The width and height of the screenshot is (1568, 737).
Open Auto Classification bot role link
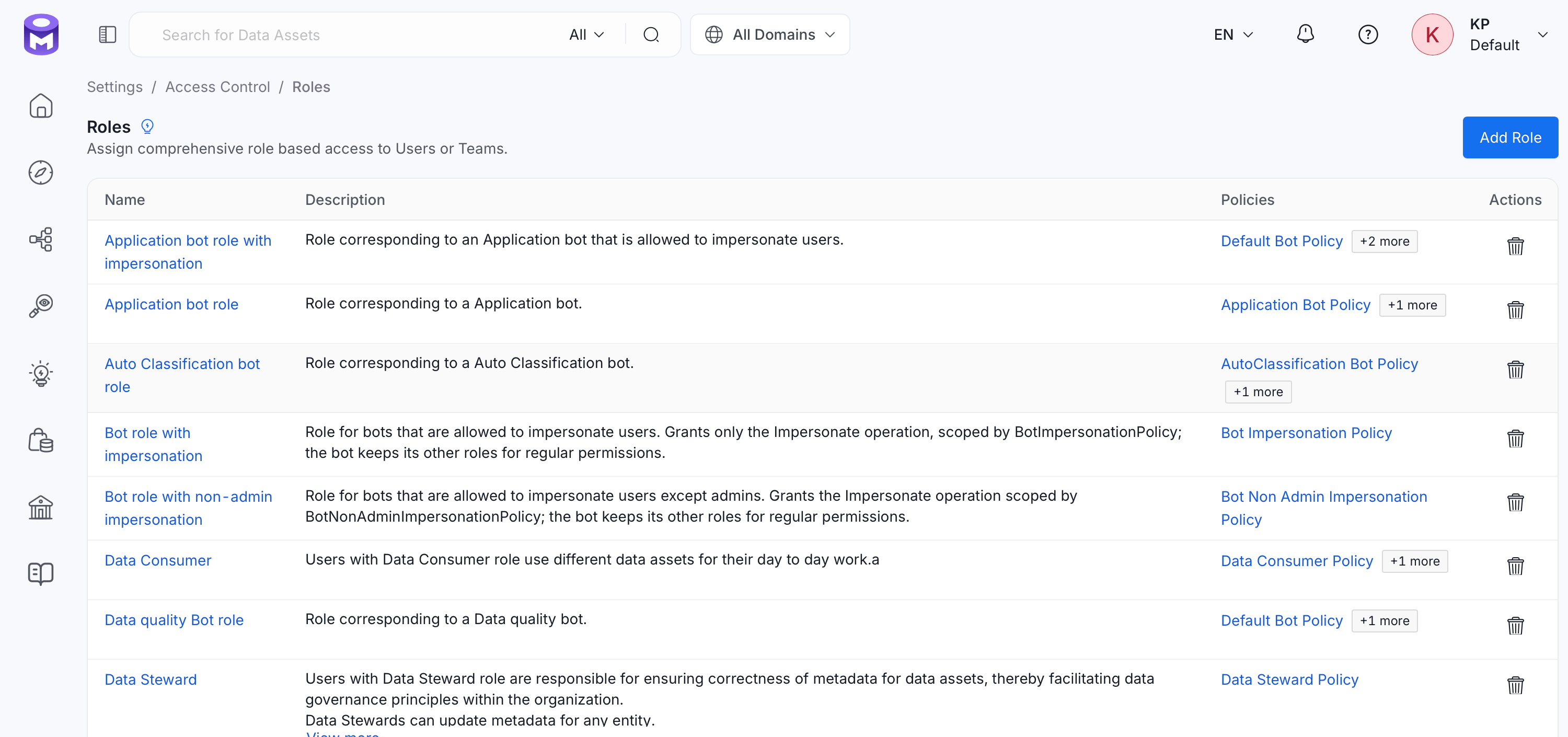coord(182,375)
